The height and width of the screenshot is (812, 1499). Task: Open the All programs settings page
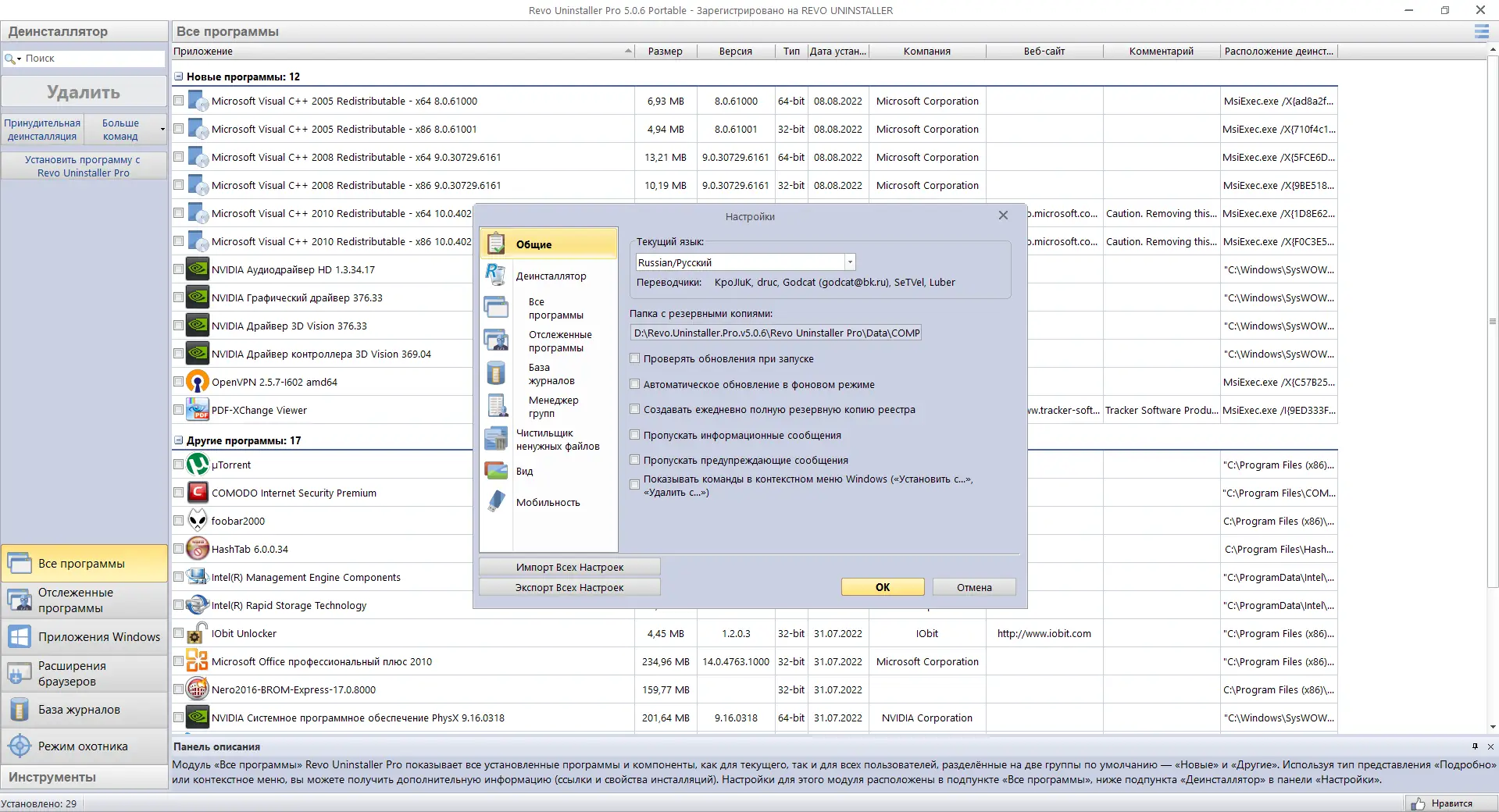coord(555,308)
